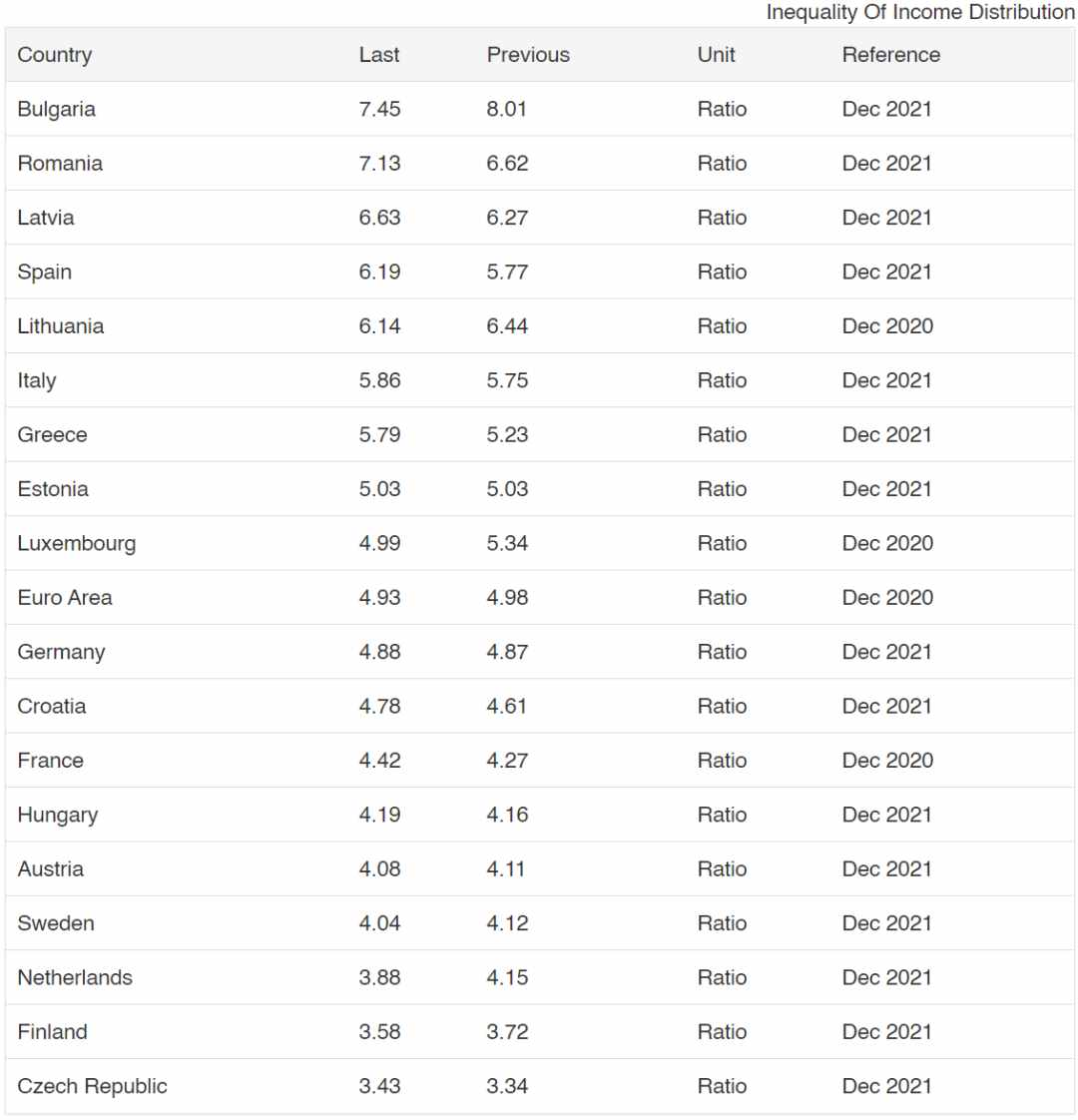The width and height of the screenshot is (1078, 1120).
Task: Select the Estonia row link
Action: [53, 488]
